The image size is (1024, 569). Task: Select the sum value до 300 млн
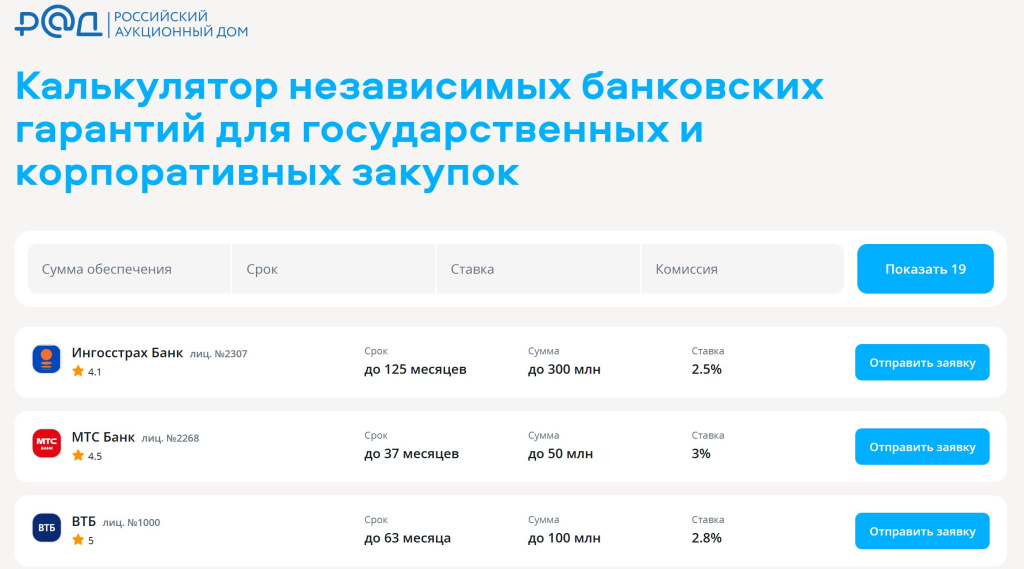pos(564,370)
